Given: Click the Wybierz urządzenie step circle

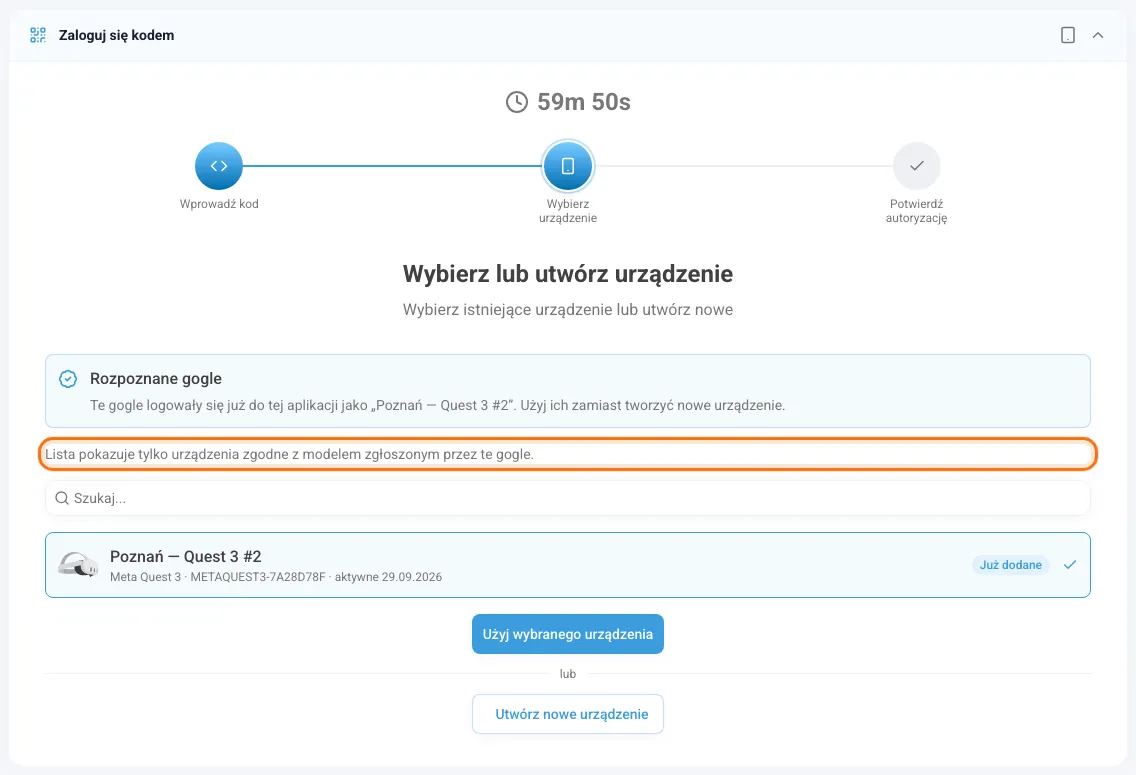Looking at the screenshot, I should [x=568, y=166].
